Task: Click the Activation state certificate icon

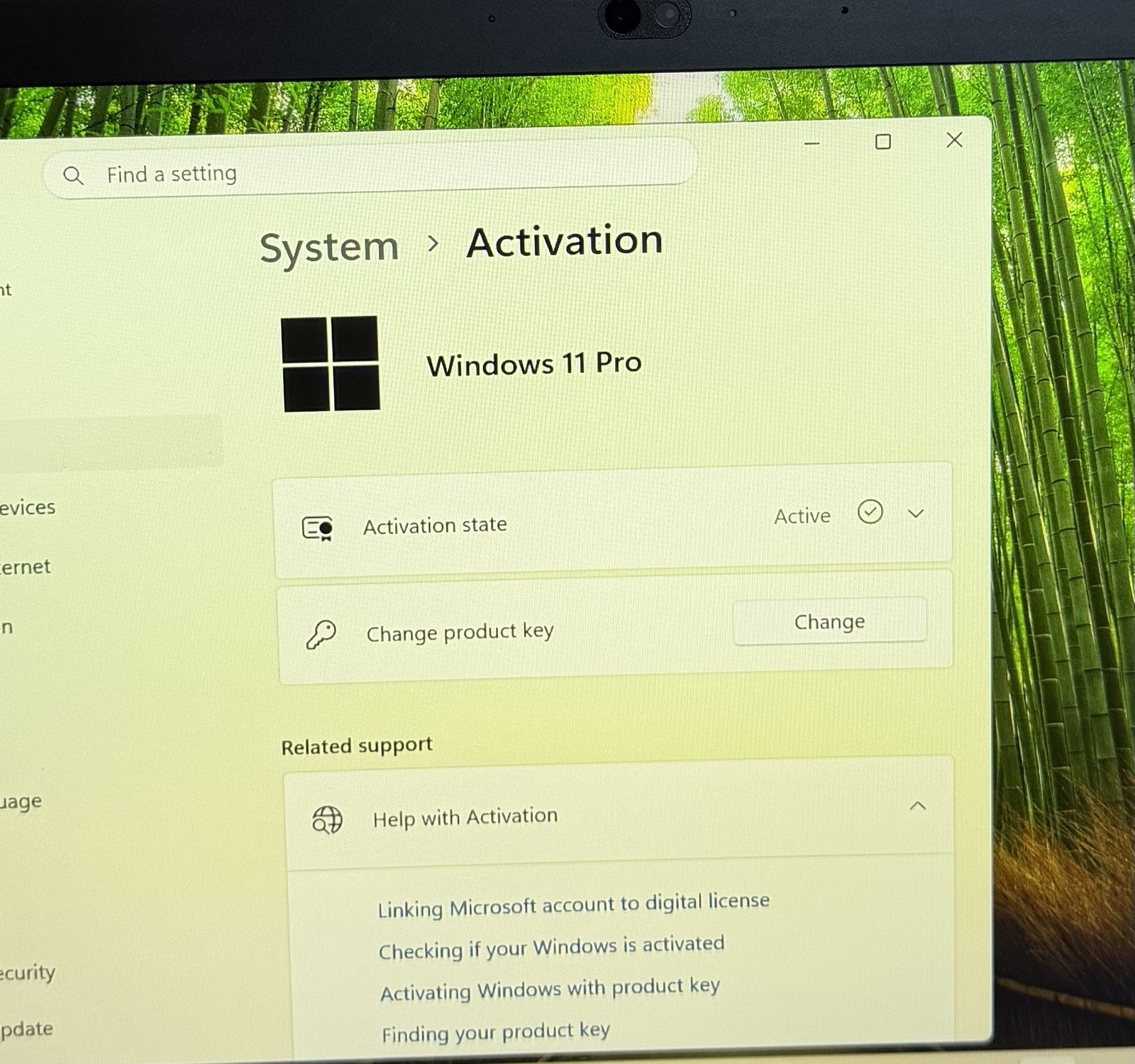Action: tap(317, 528)
